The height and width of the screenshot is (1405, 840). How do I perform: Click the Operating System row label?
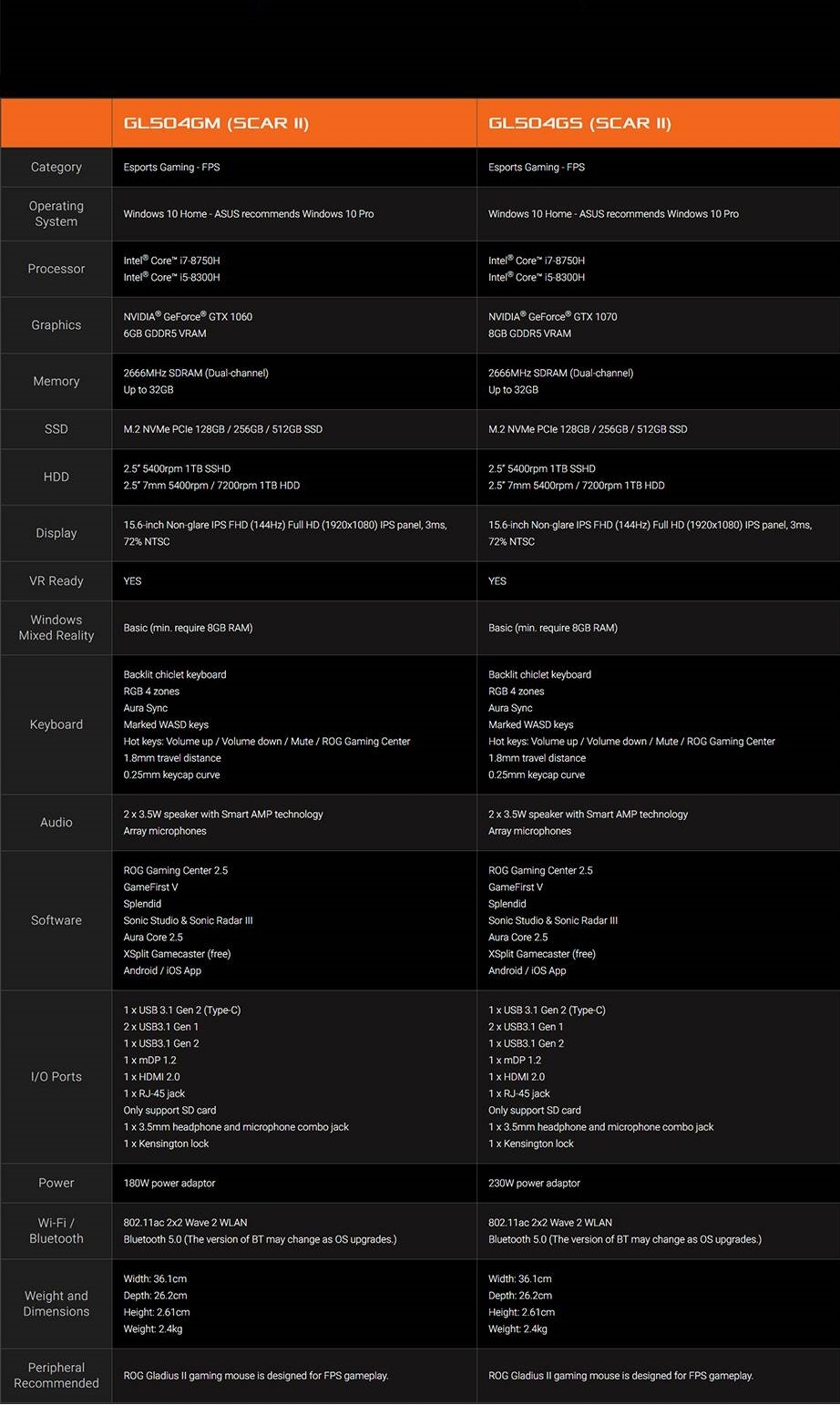point(56,214)
